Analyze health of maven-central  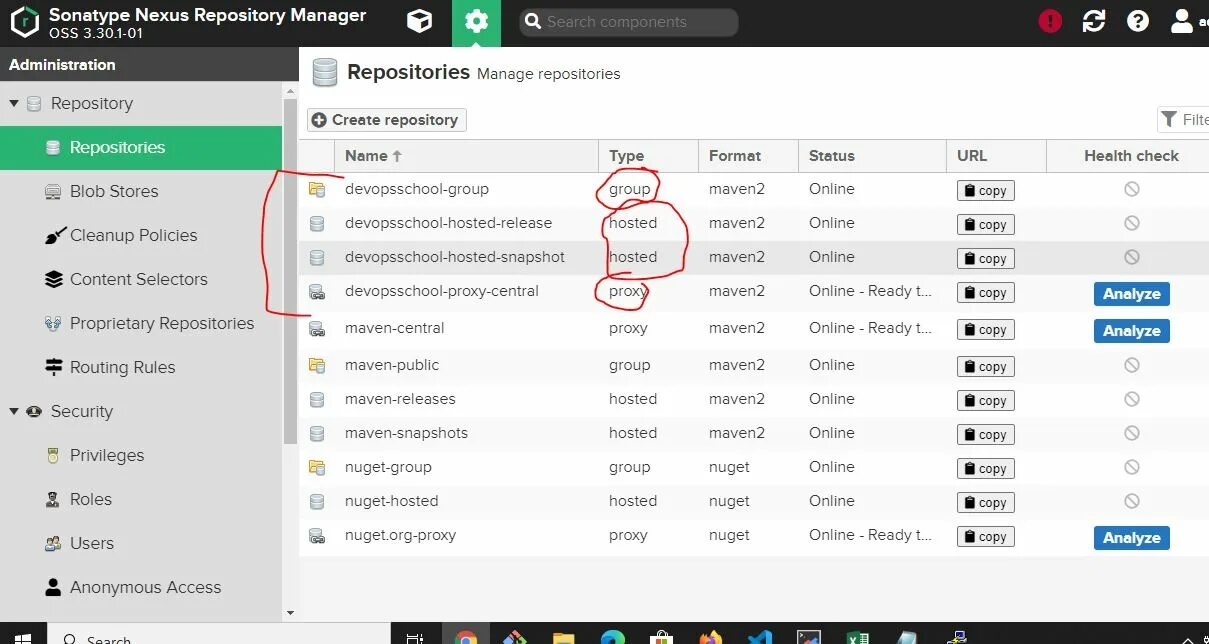(1131, 331)
